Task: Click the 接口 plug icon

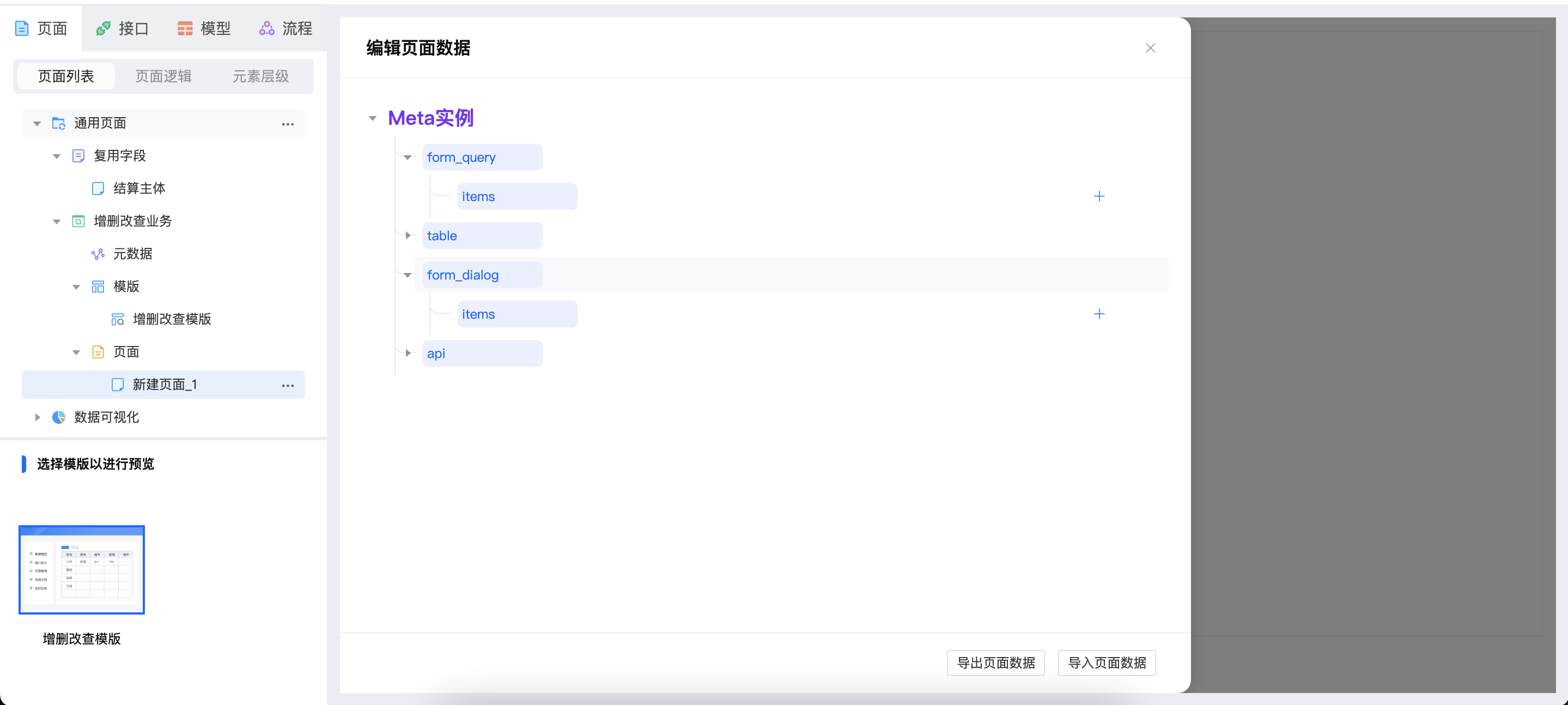Action: [x=103, y=29]
